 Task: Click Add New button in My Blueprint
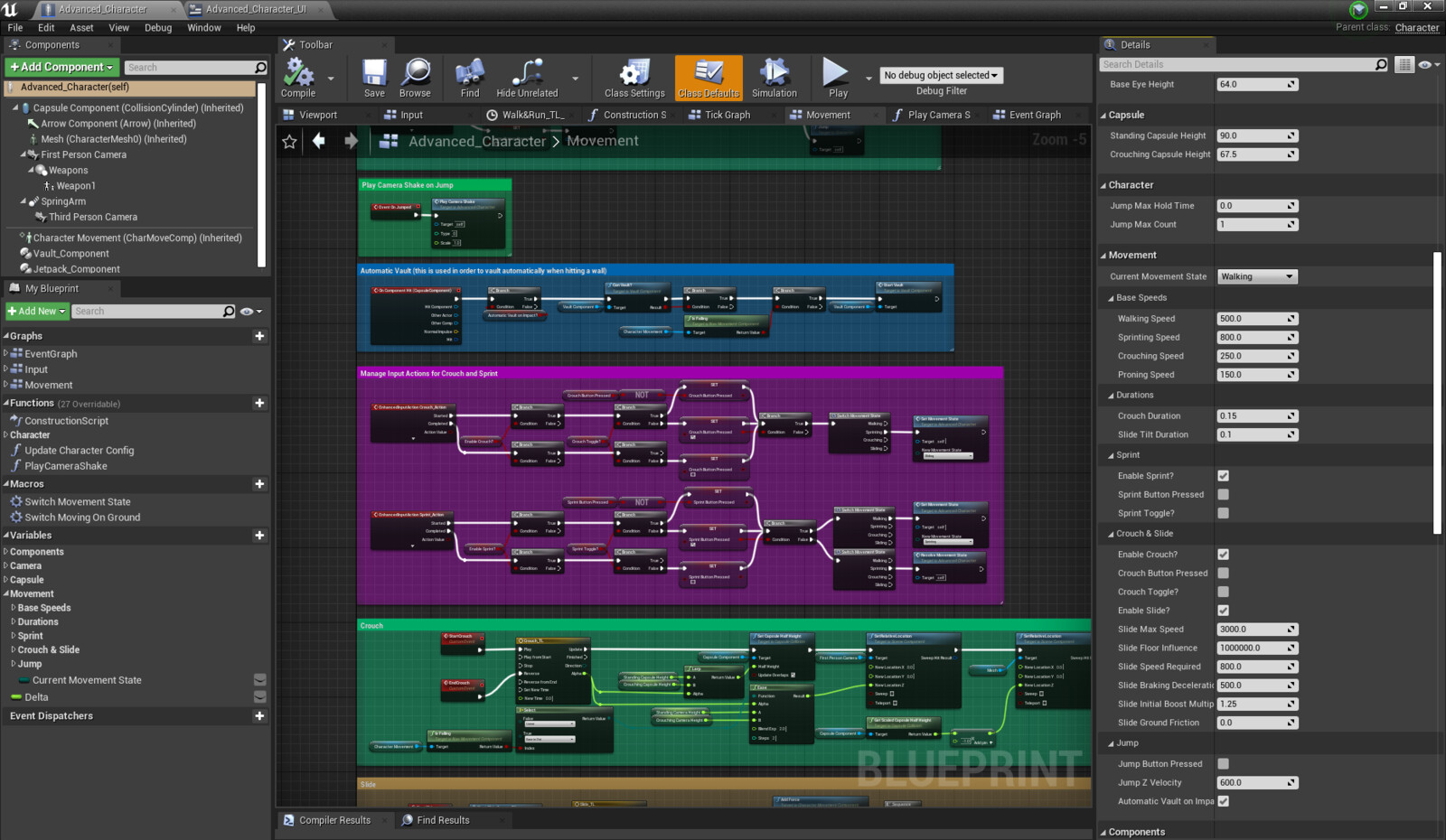[37, 311]
